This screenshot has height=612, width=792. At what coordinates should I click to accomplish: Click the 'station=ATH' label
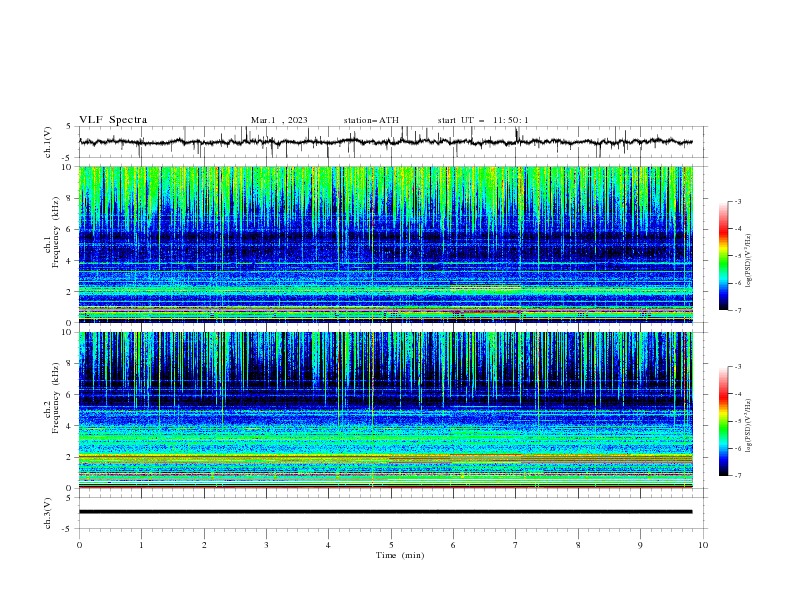tap(371, 120)
